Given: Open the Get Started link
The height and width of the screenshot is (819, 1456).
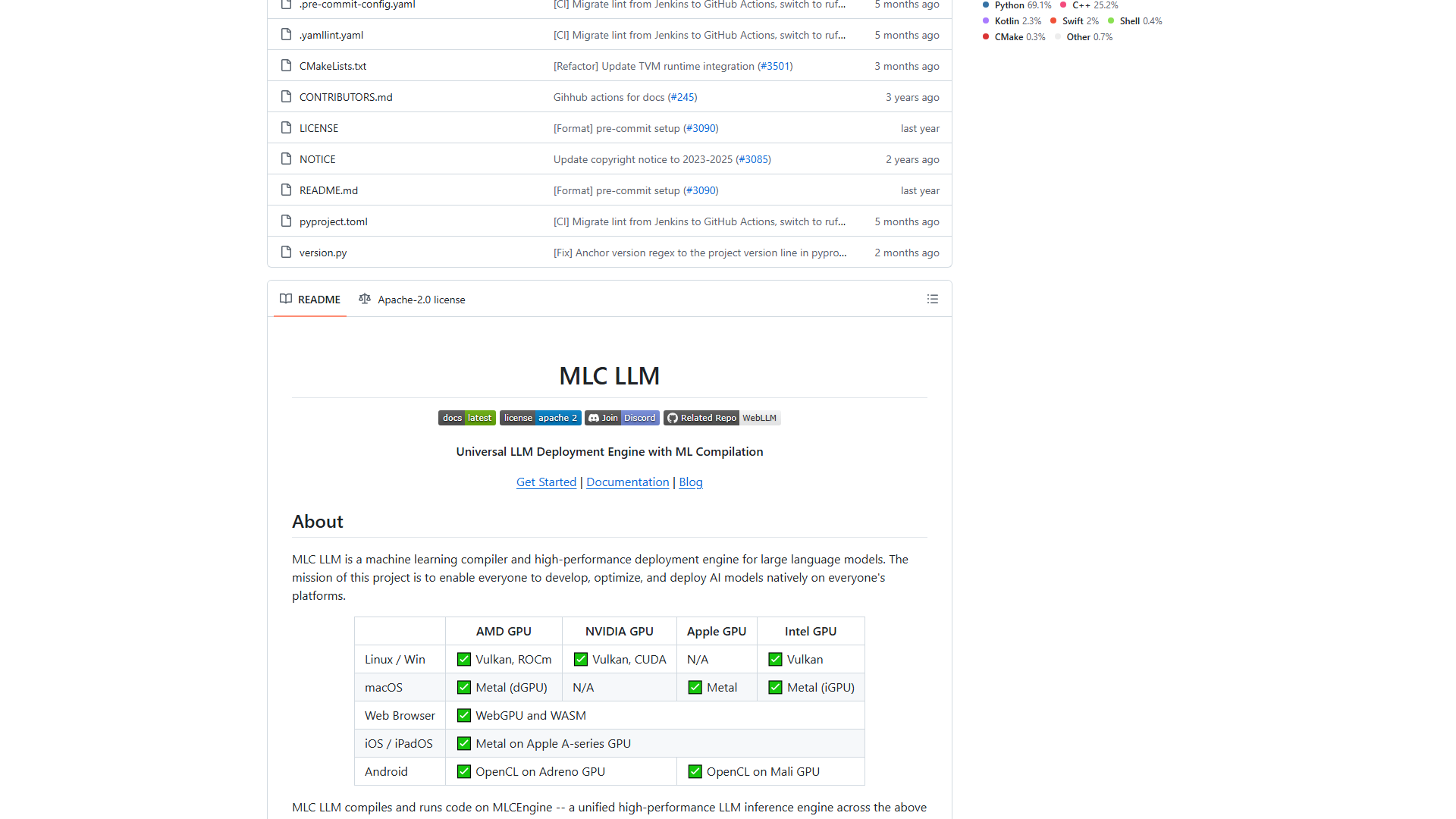Looking at the screenshot, I should pyautogui.click(x=546, y=482).
